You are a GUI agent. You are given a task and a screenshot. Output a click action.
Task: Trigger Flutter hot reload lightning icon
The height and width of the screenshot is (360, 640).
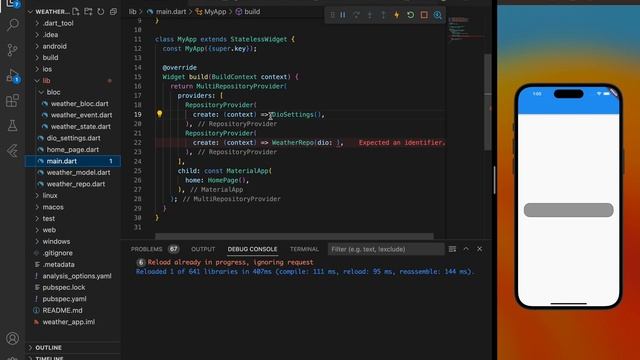click(x=397, y=15)
